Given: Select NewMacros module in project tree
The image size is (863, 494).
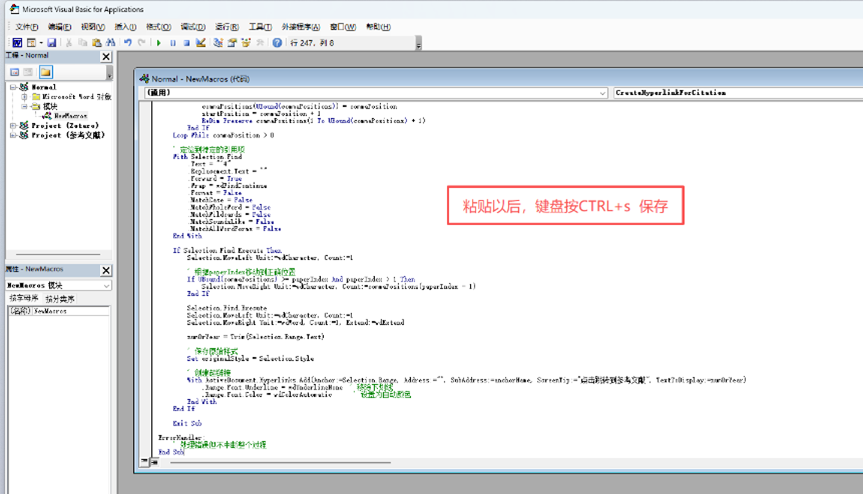Looking at the screenshot, I should 70,116.
